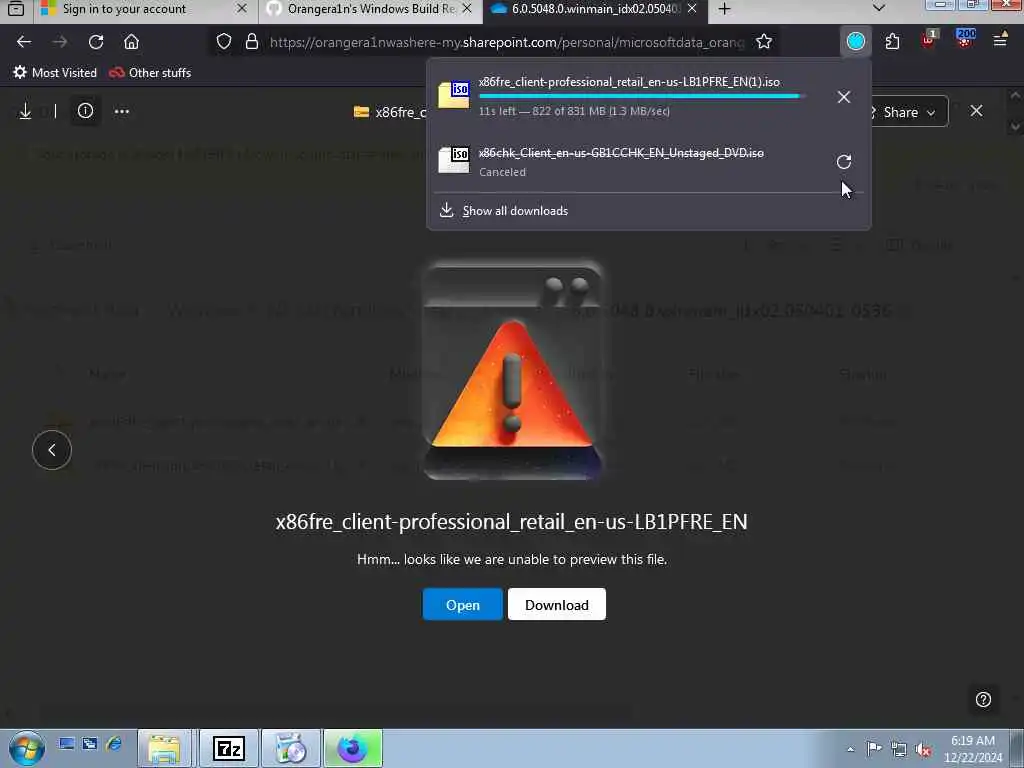Open the Most Visited bookmarks folder

click(55, 72)
